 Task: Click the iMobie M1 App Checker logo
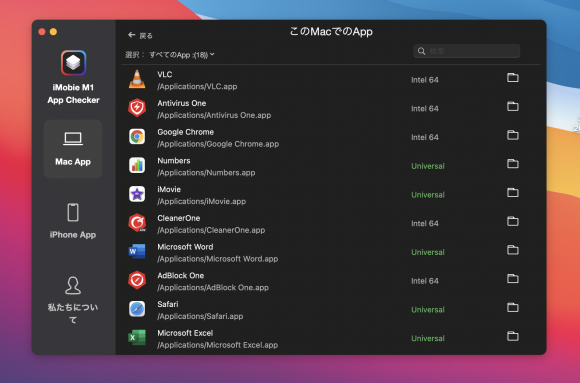(x=73, y=63)
